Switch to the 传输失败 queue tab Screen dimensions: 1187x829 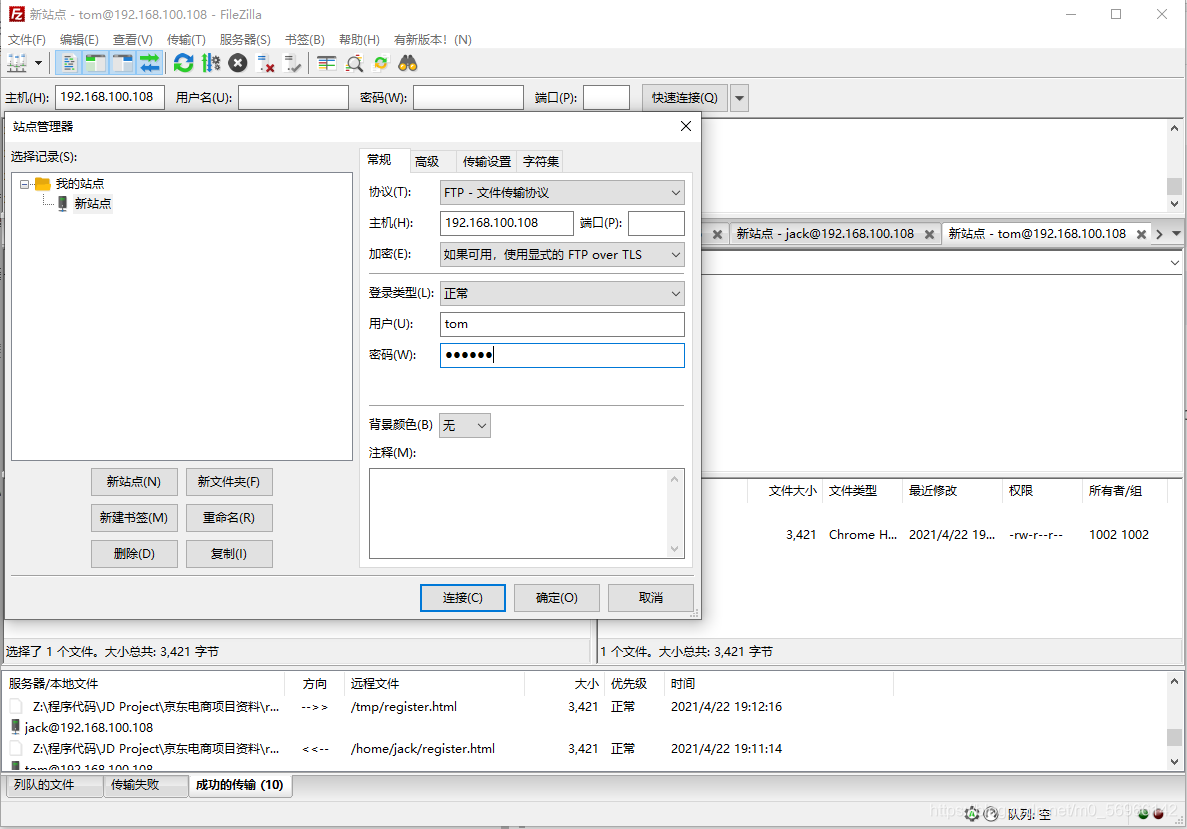click(146, 785)
